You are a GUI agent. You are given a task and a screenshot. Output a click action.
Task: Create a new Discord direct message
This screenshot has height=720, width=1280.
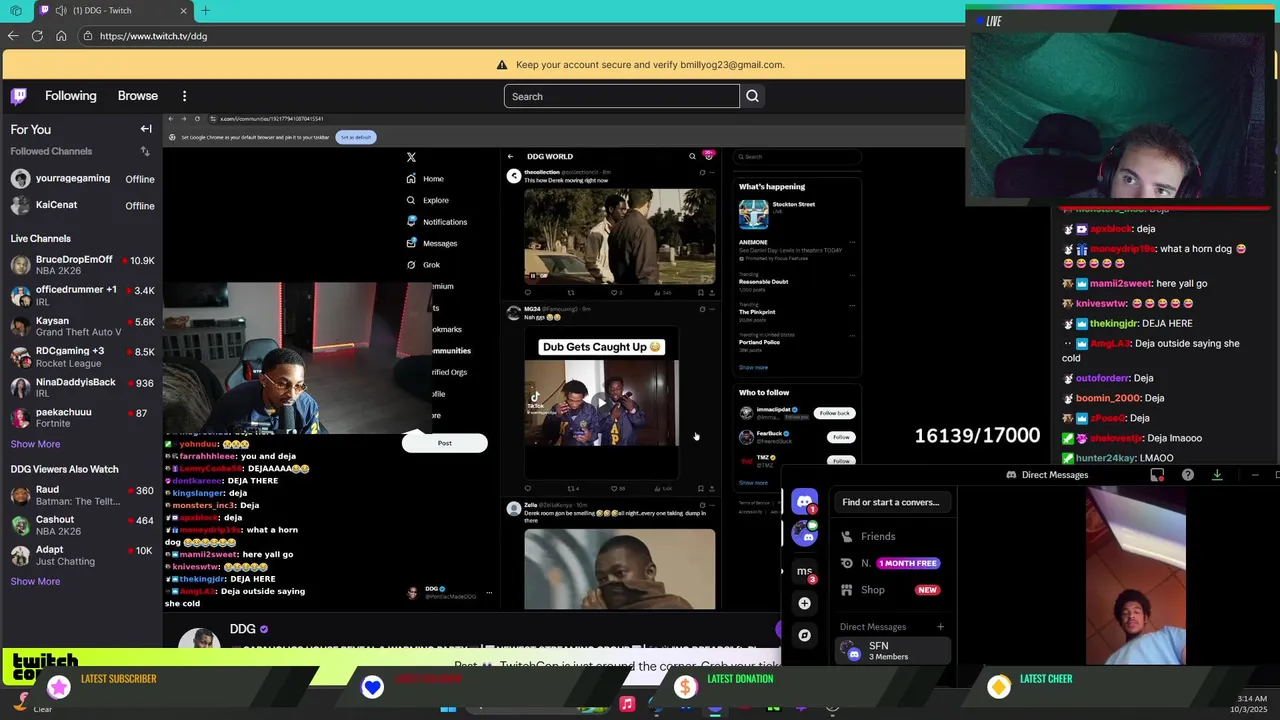point(940,627)
